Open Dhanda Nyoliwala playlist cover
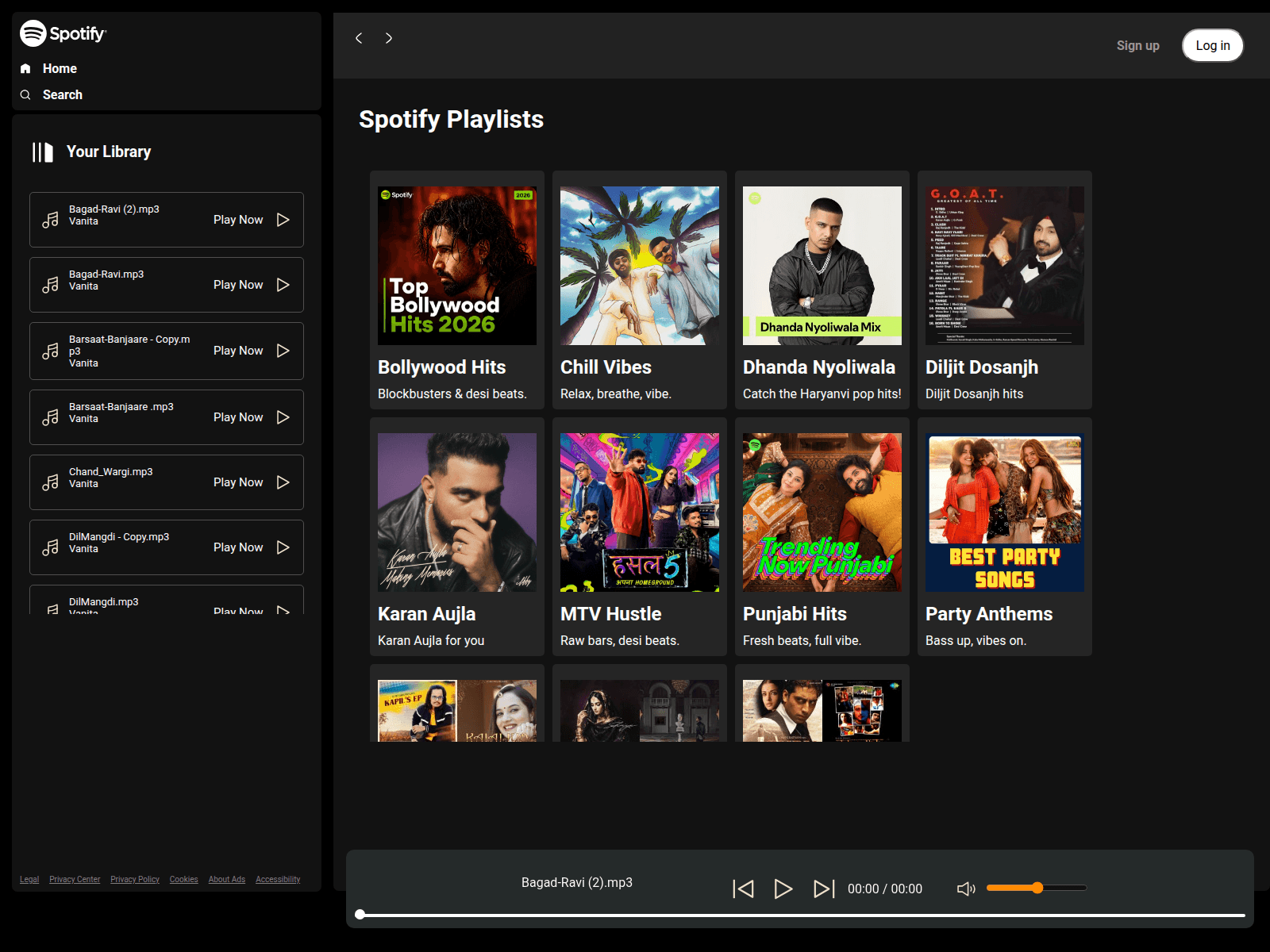The image size is (1270, 952). coord(822,266)
